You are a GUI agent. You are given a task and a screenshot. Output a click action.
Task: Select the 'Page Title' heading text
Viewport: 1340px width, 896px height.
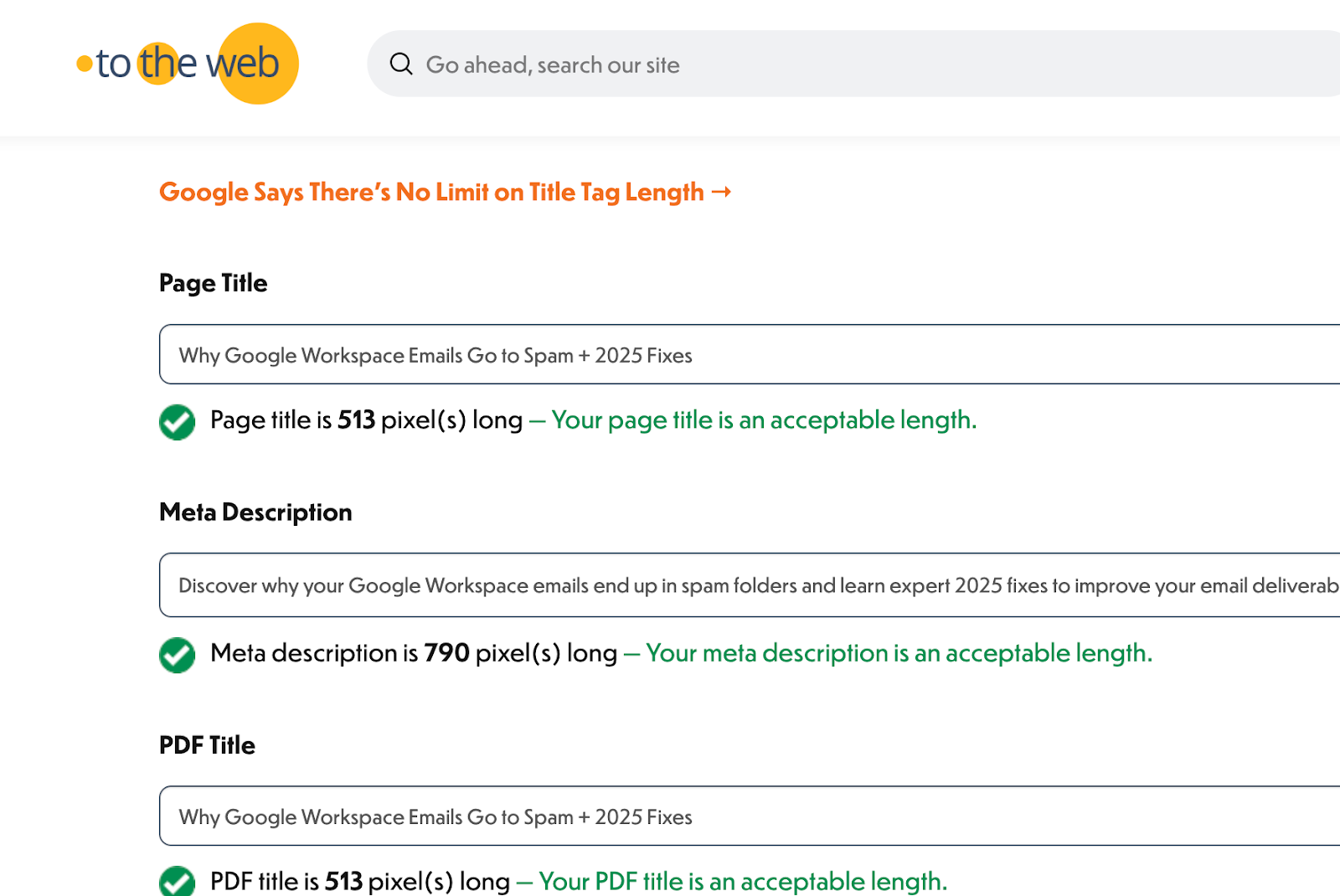tap(214, 283)
